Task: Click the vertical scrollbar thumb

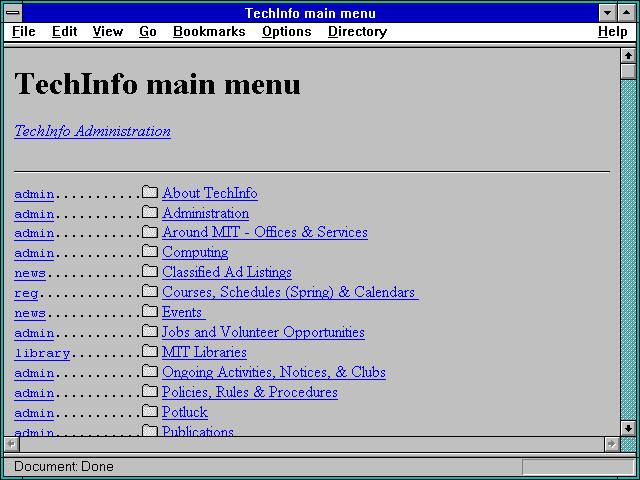Action: (x=628, y=71)
